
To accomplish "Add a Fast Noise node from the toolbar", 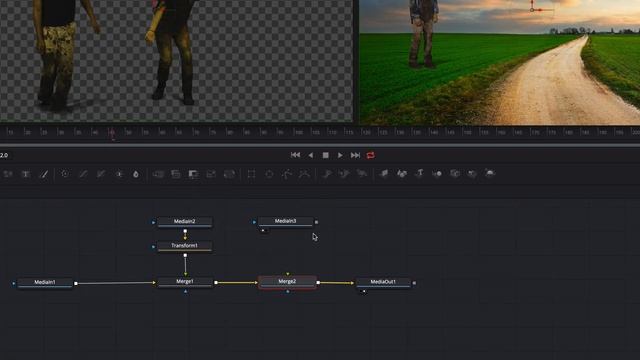I will pyautogui.click(x=8, y=174).
